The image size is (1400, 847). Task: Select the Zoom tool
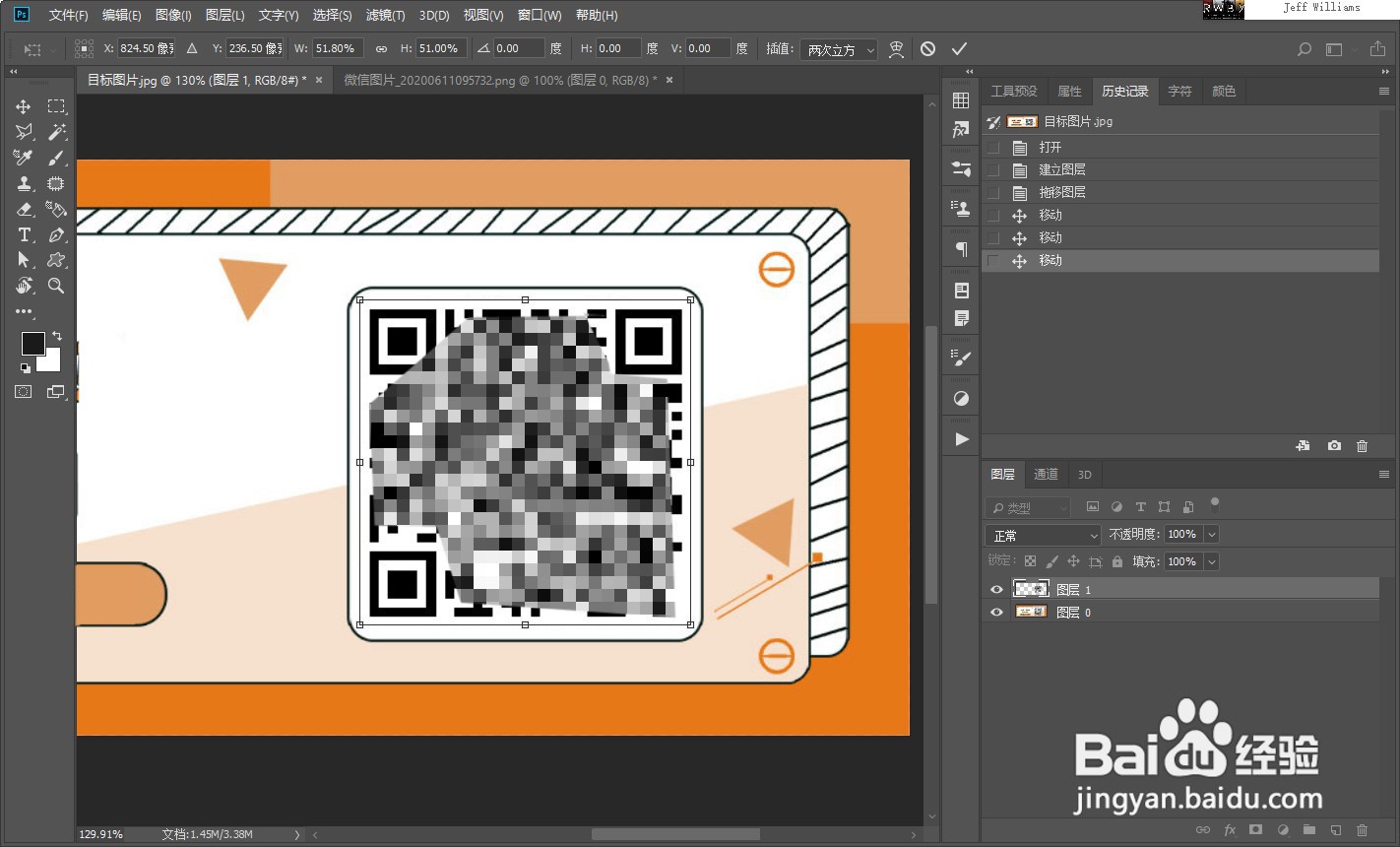pos(56,286)
